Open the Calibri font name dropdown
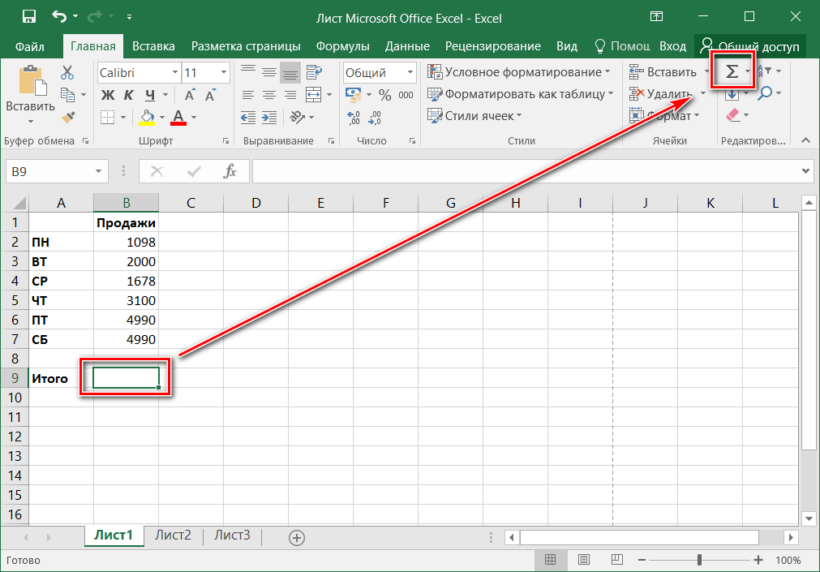Image resolution: width=820 pixels, height=572 pixels. point(175,72)
